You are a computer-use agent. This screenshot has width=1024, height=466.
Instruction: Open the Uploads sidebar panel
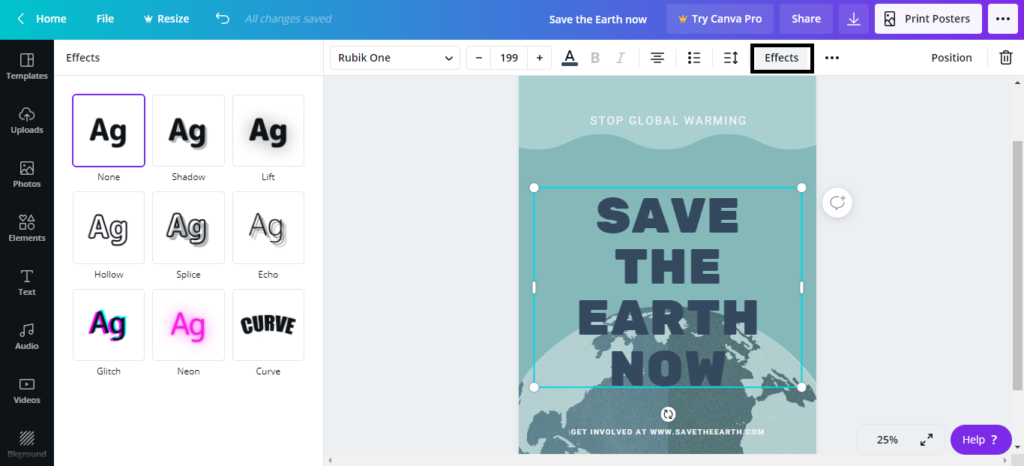(27, 121)
